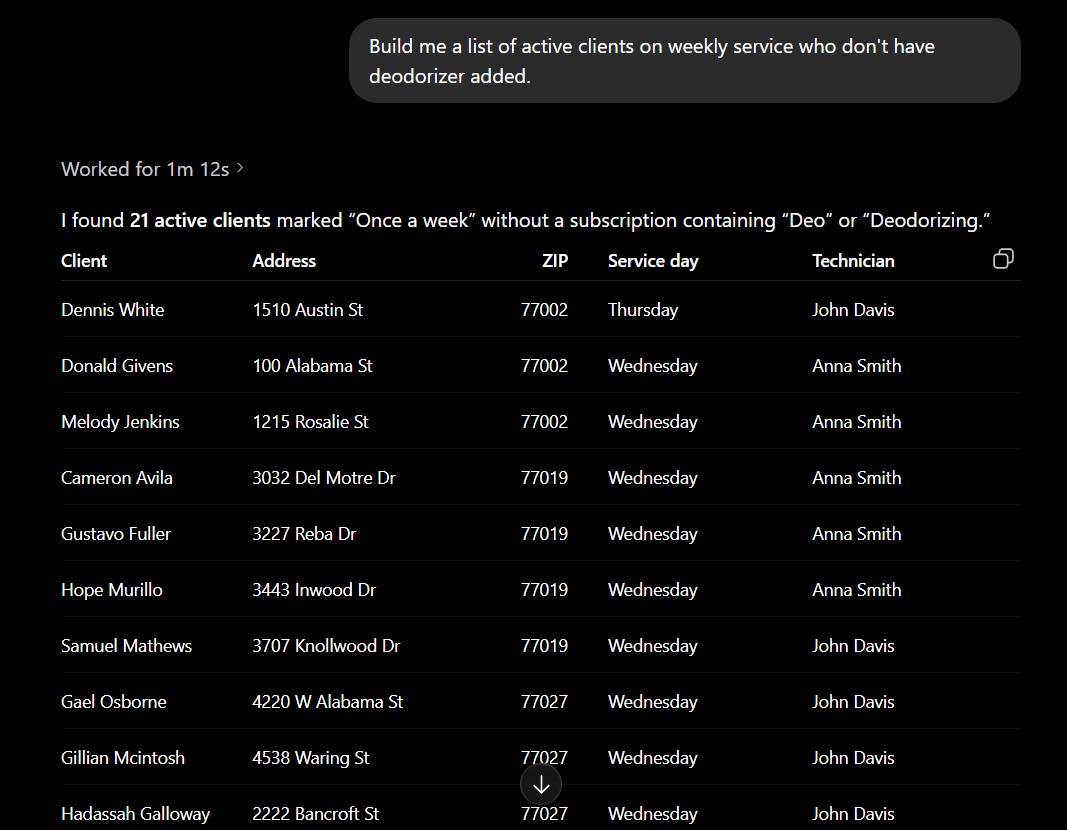Copy the table with the copy icon
Image resolution: width=1067 pixels, height=830 pixels.
pos(1003,259)
